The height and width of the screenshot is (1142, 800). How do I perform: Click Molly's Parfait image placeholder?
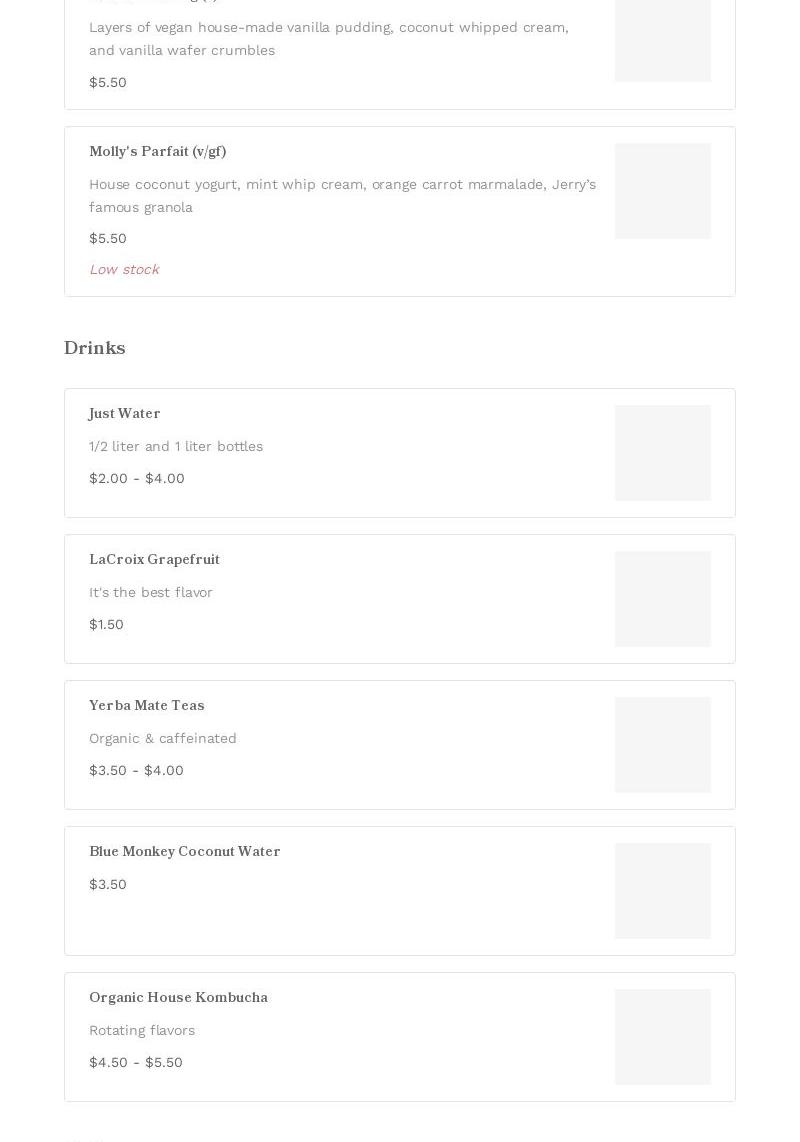pyautogui.click(x=662, y=191)
